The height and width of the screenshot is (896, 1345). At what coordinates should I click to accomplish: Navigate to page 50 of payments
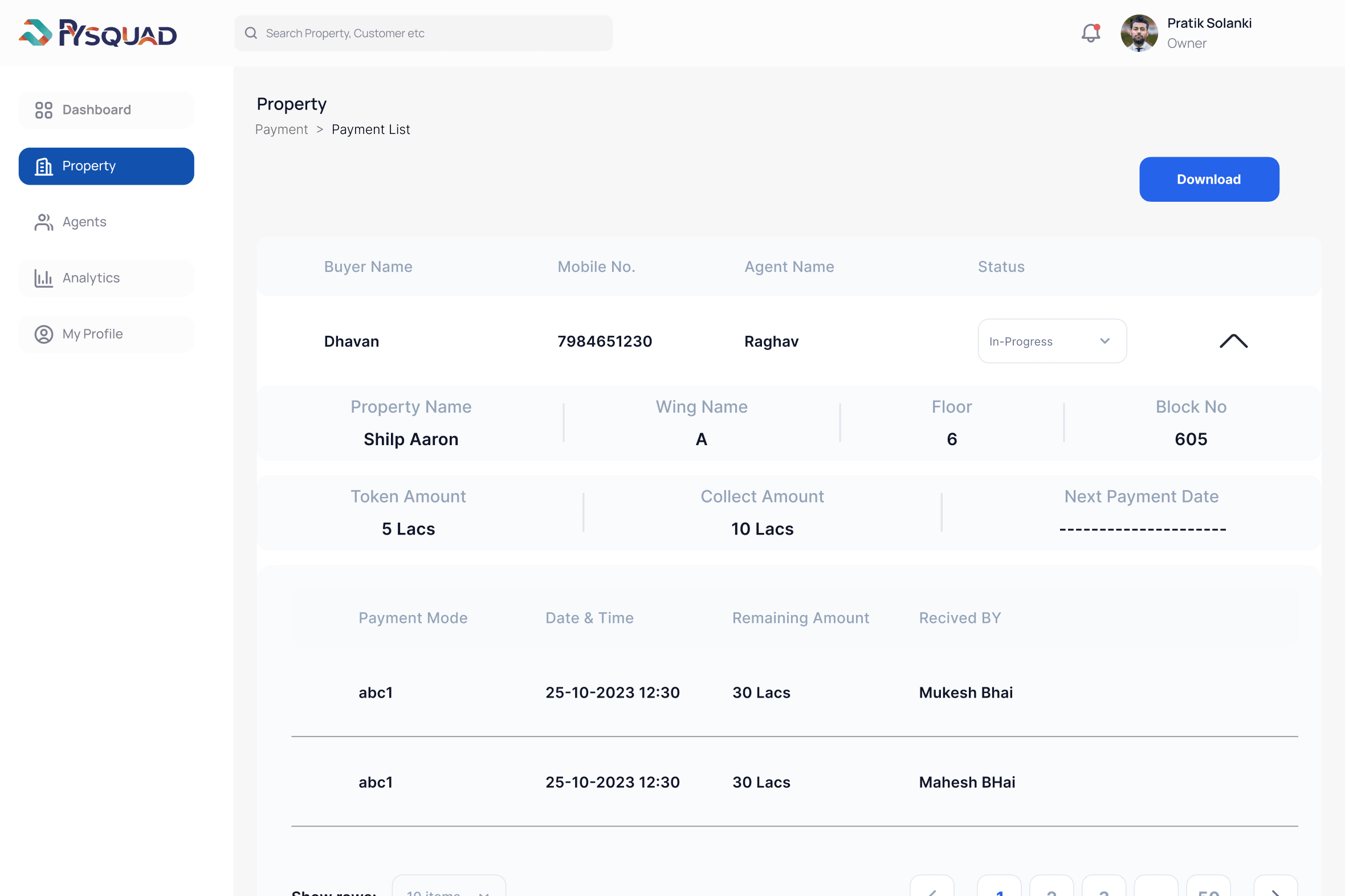(1208, 891)
